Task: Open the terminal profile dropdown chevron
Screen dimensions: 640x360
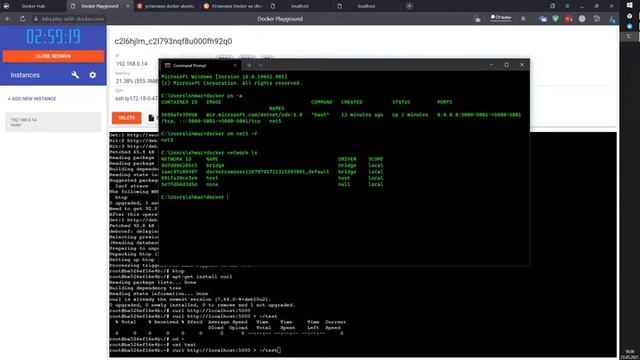Action: 261,65
